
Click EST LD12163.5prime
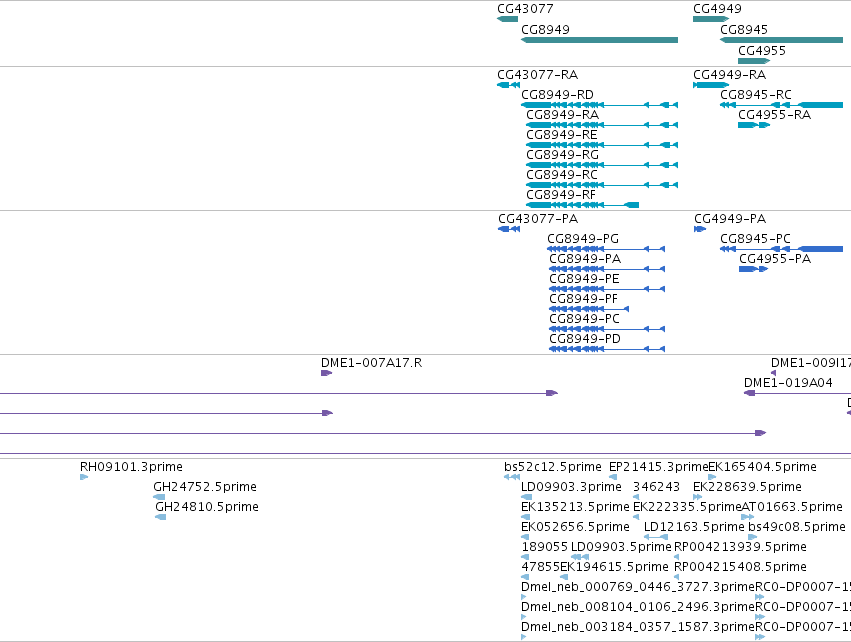pos(694,527)
